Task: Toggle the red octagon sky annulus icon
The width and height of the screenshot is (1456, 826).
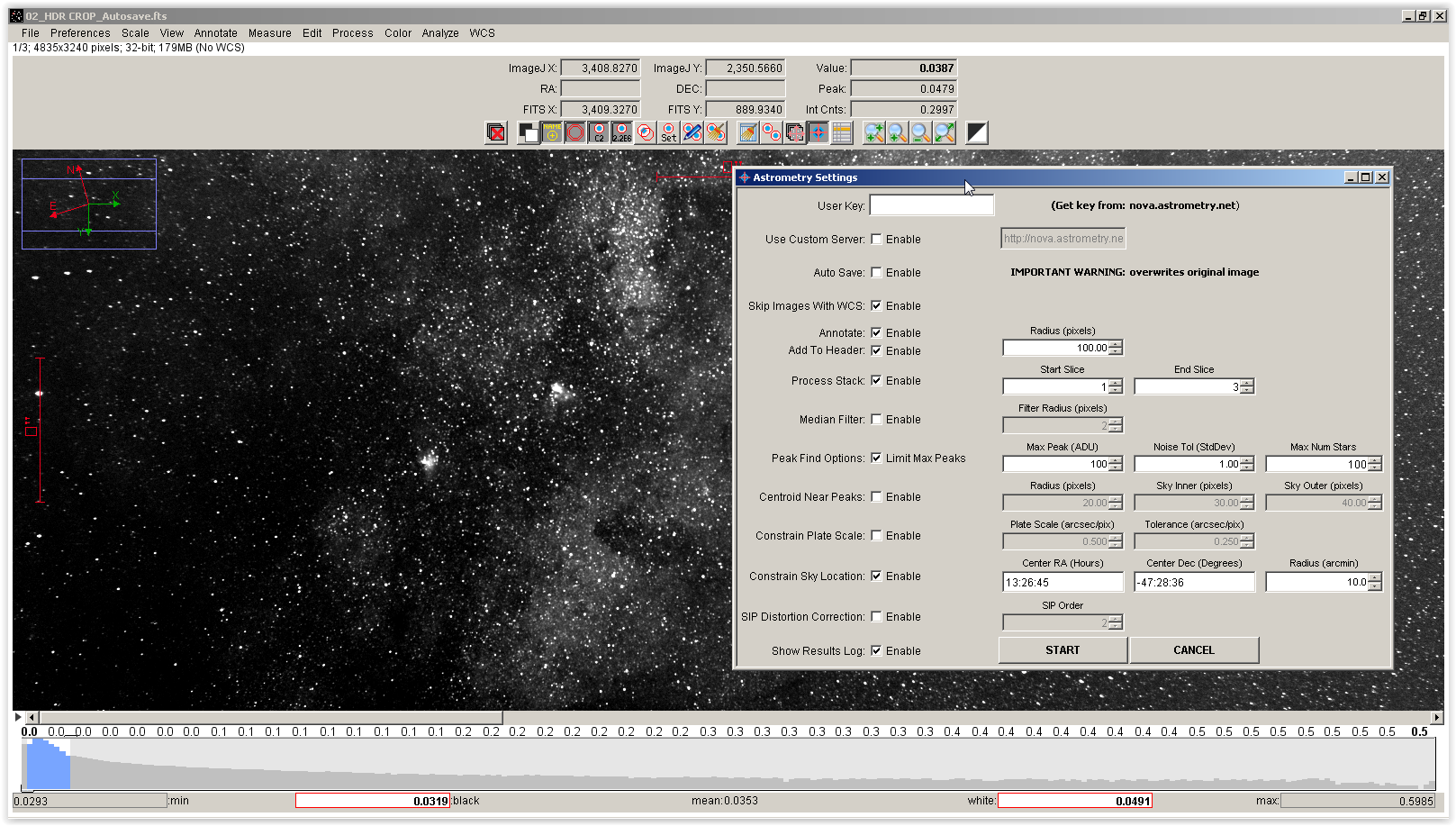Action: coord(575,133)
